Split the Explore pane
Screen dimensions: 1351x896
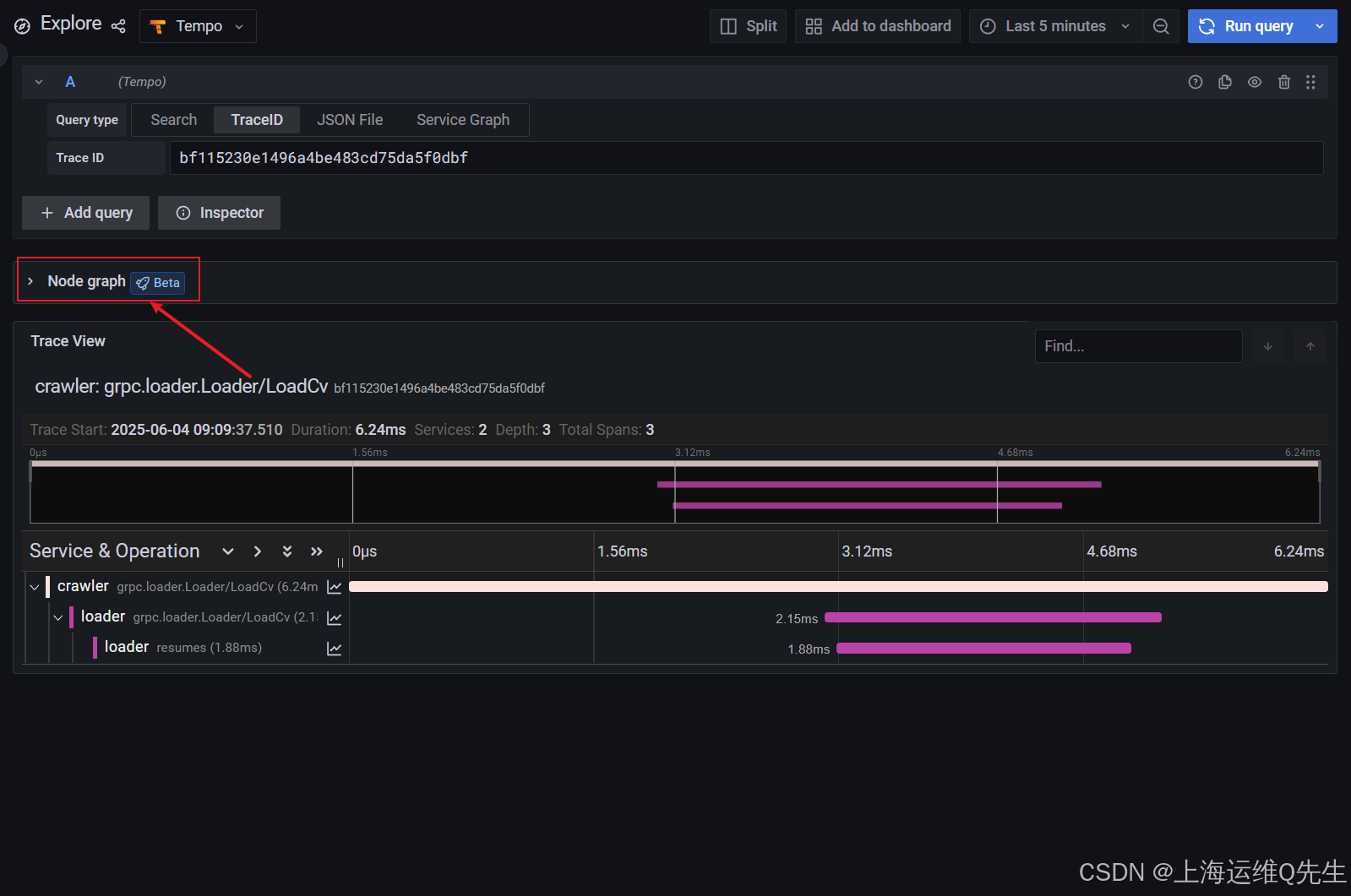[749, 26]
